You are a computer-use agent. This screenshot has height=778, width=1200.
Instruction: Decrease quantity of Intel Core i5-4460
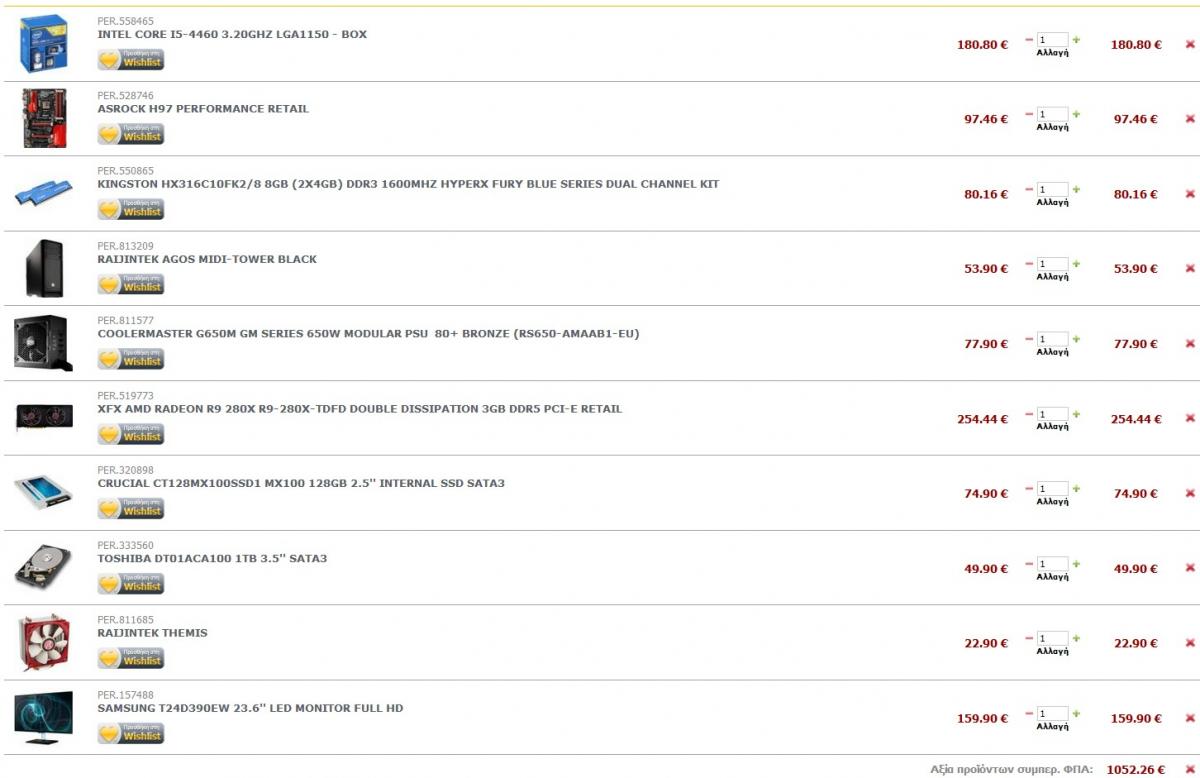1029,40
